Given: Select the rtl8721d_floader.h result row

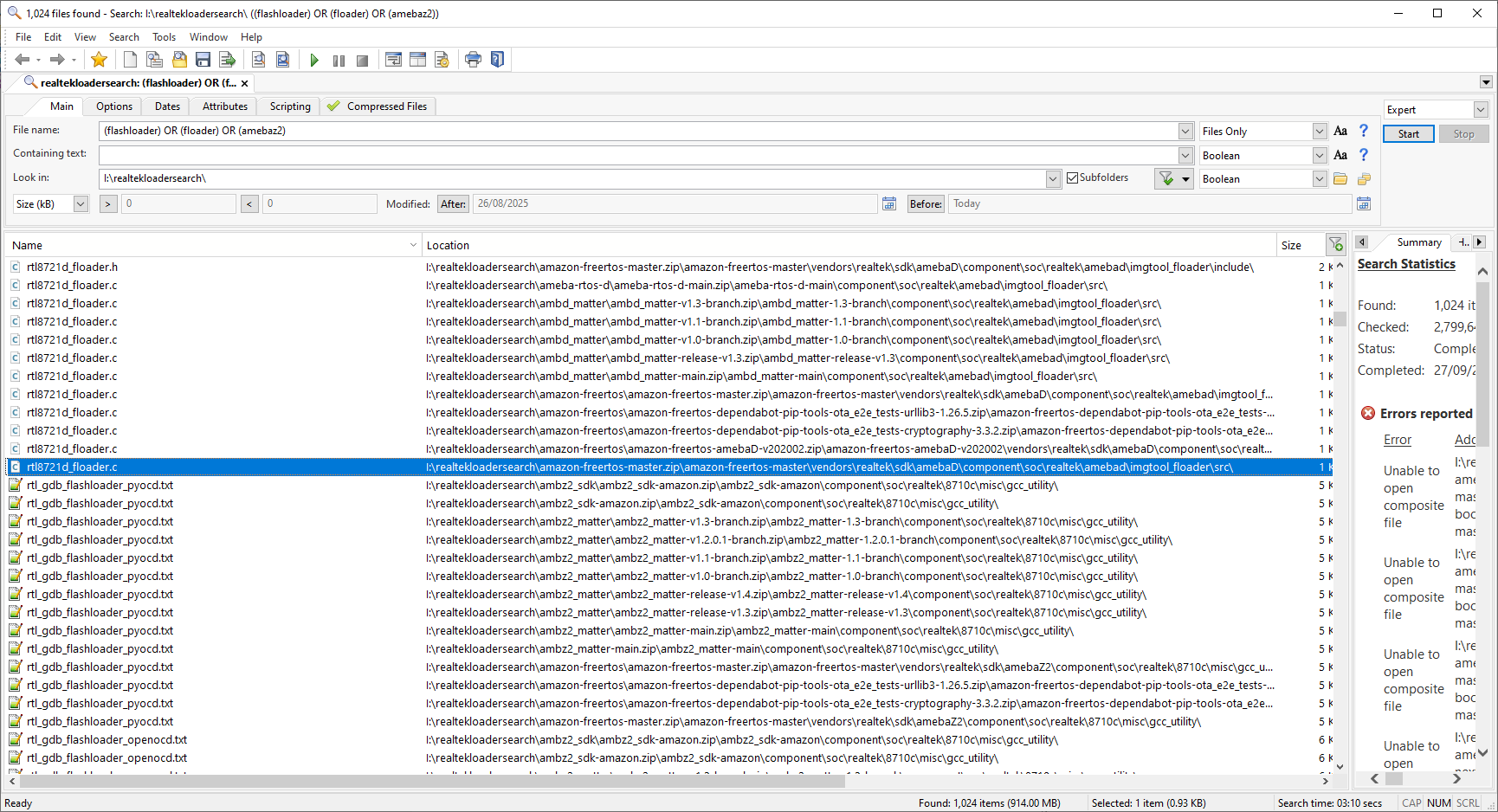Looking at the screenshot, I should [668, 267].
